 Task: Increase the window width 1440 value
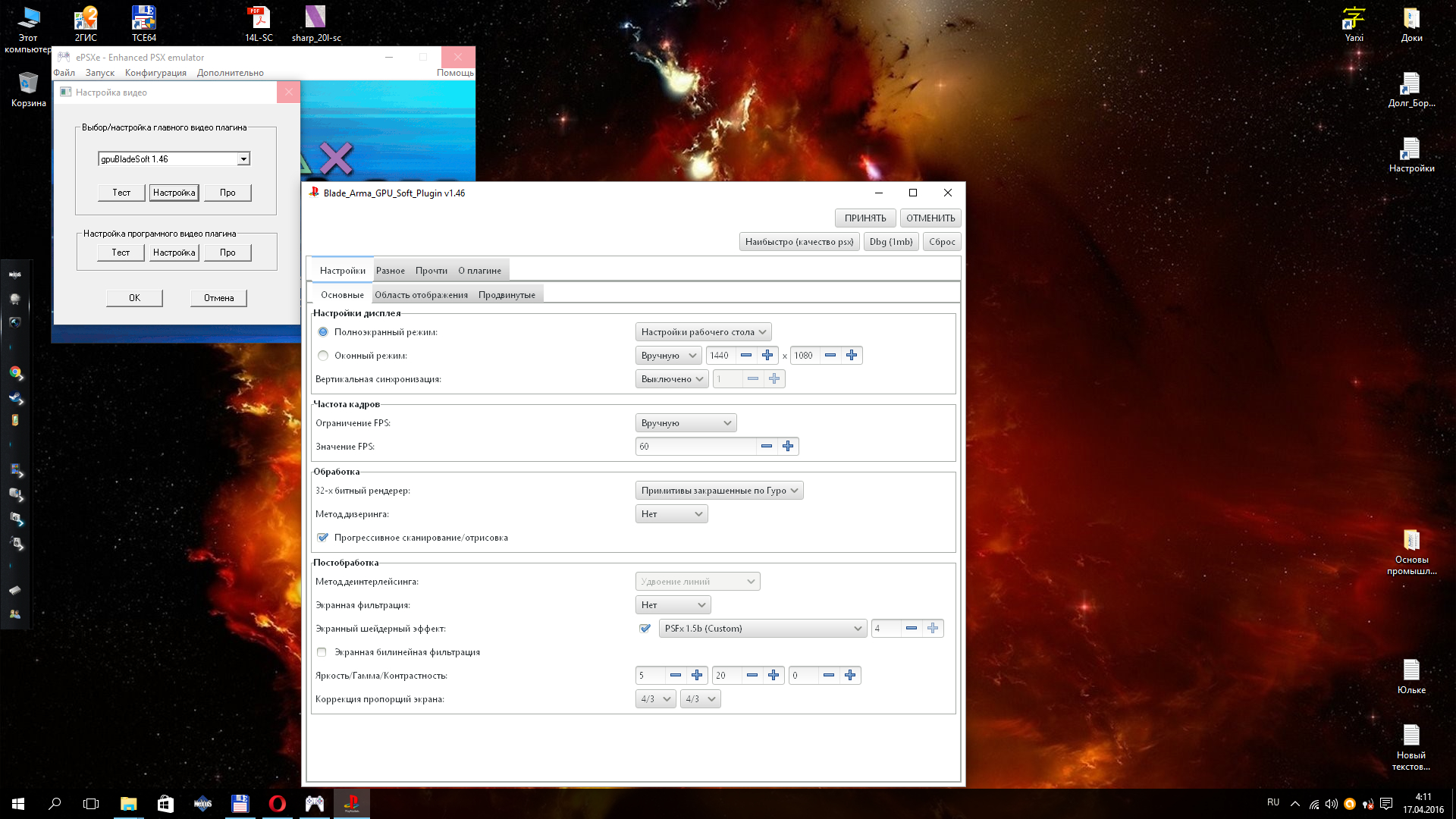tap(767, 356)
